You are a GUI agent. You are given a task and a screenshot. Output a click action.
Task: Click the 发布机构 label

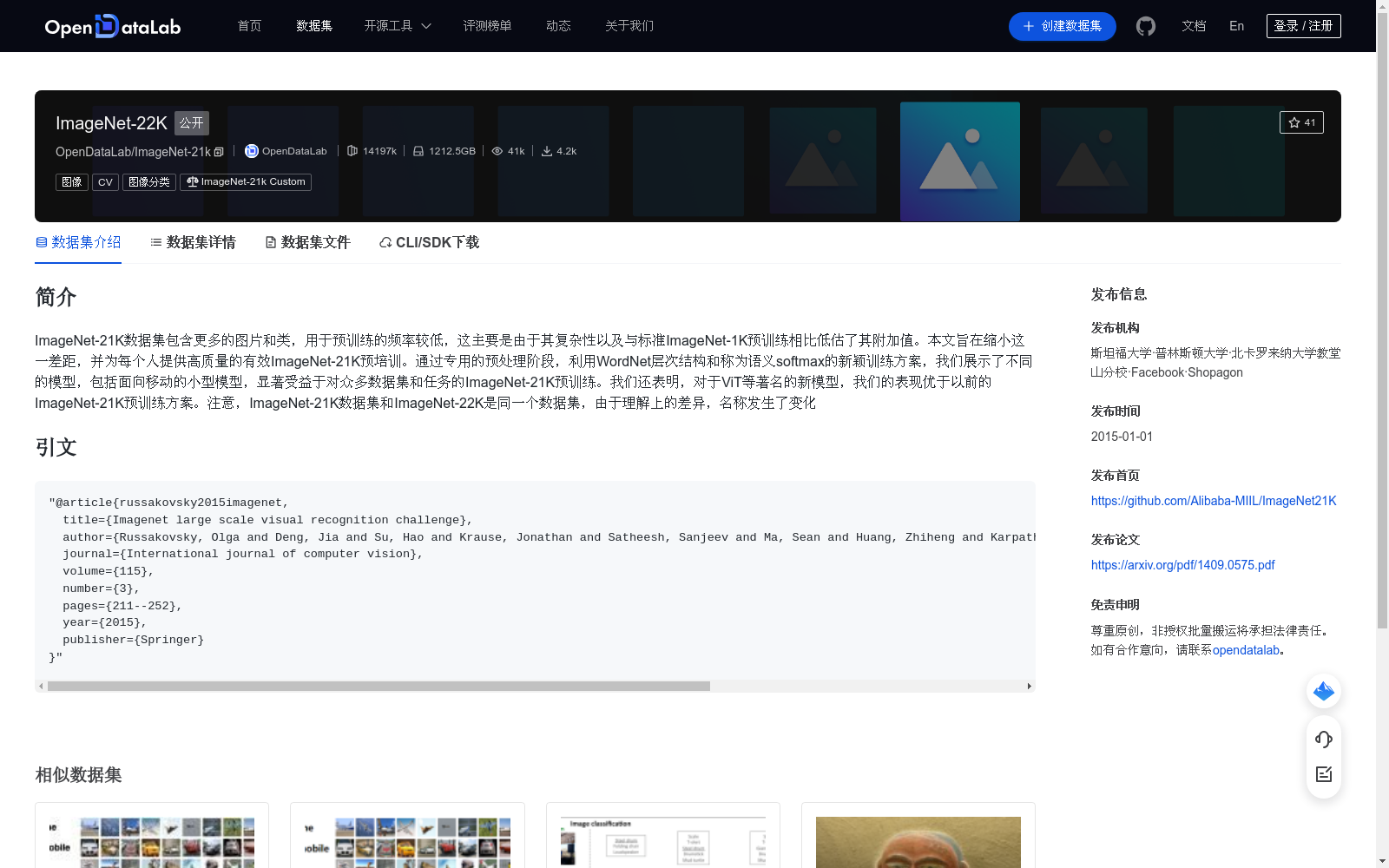pos(1116,328)
